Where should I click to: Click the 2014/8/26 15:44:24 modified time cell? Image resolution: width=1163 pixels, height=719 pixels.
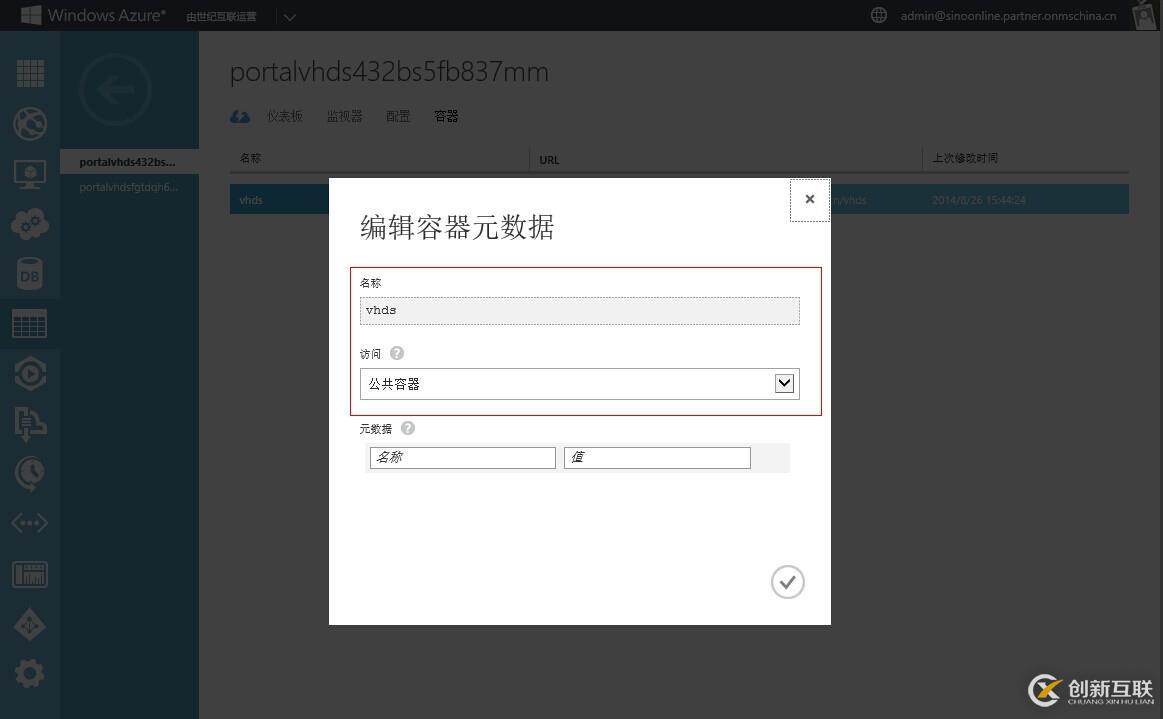coord(979,200)
